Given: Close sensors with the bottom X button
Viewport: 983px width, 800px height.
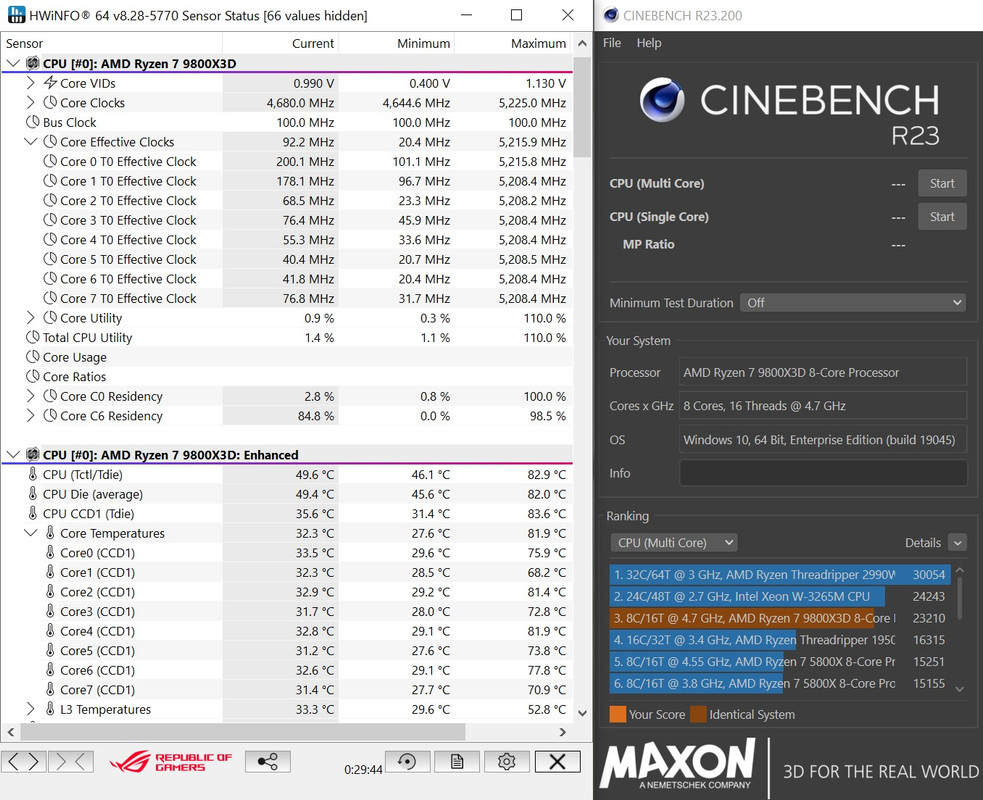Looking at the screenshot, I should 557,762.
